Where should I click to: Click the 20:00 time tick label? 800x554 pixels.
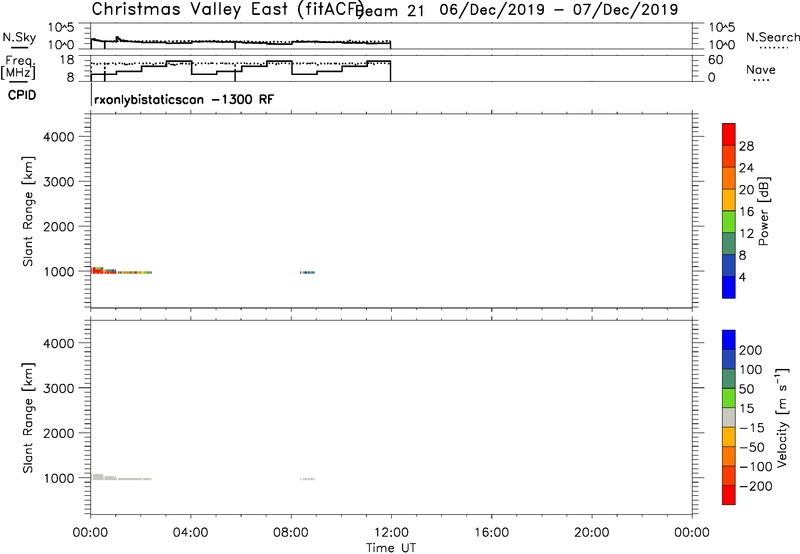591,533
